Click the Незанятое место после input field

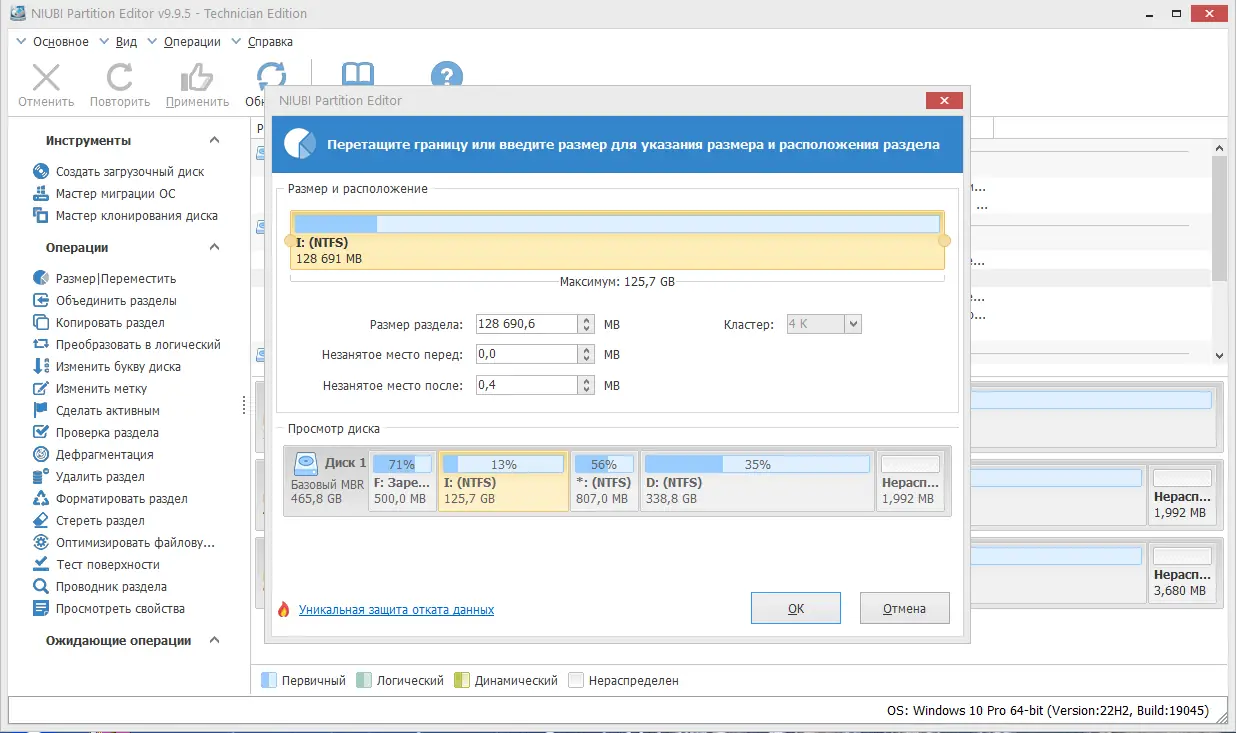pyautogui.click(x=527, y=385)
